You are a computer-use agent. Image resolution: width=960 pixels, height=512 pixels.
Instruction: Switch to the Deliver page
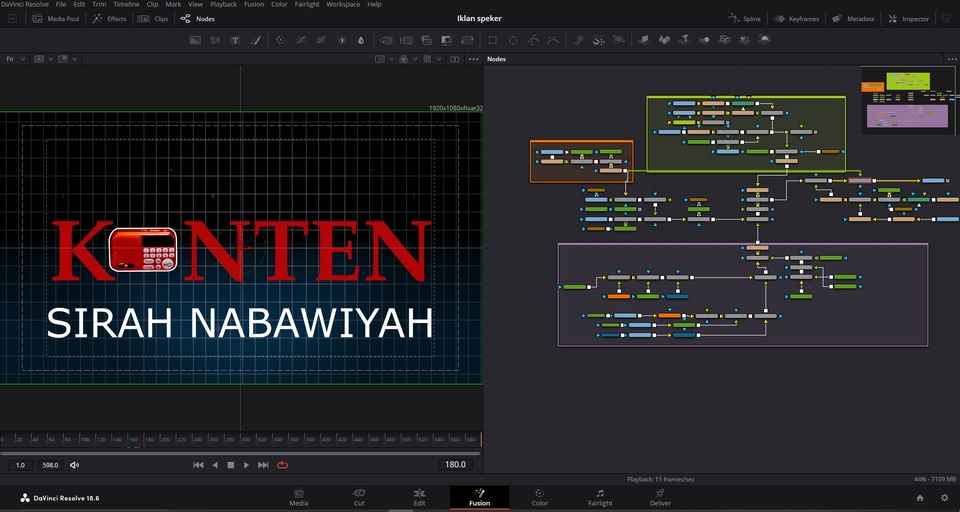[660, 497]
